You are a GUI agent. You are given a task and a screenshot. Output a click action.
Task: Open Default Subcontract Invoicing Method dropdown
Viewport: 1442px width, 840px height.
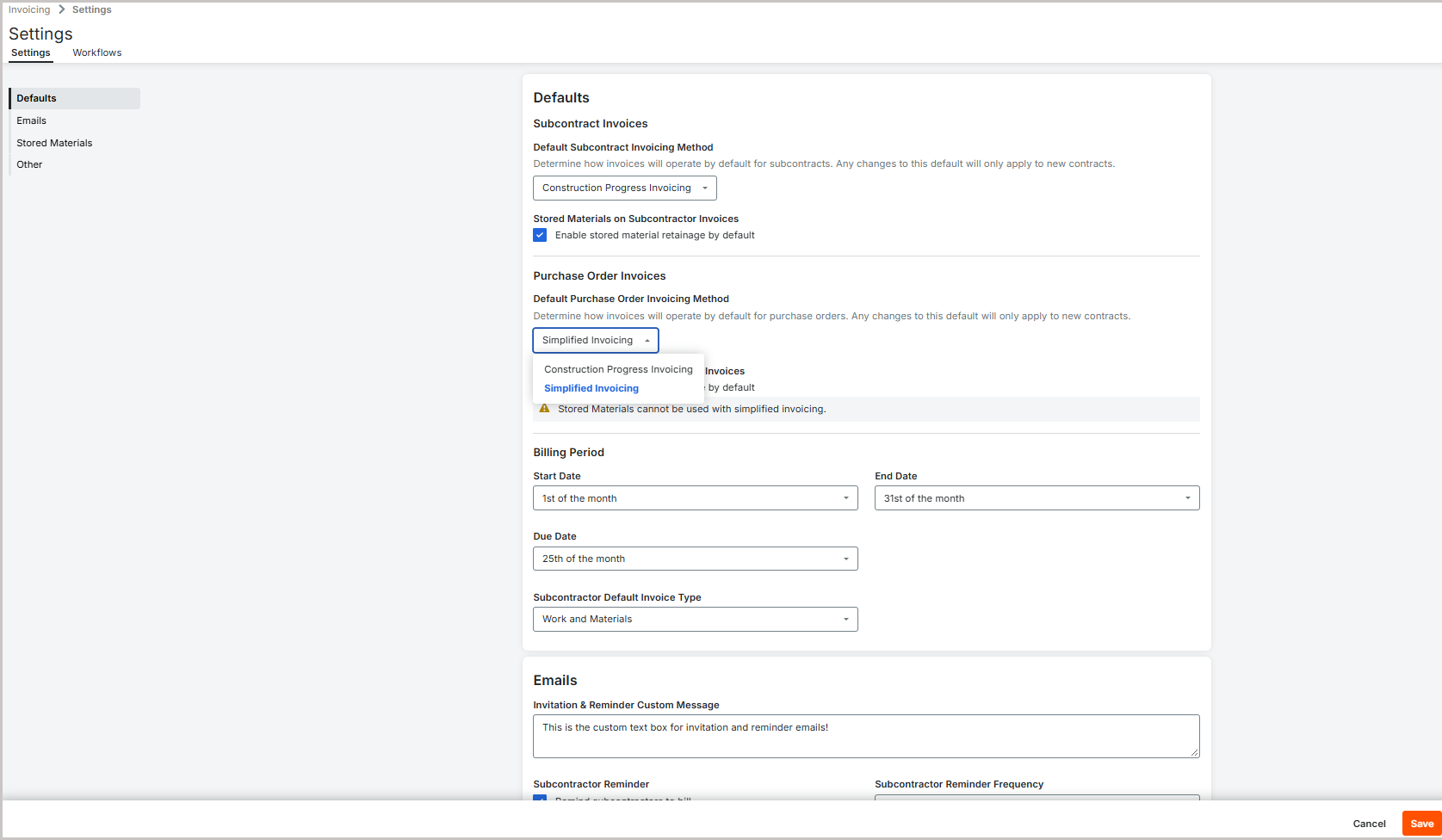point(625,188)
